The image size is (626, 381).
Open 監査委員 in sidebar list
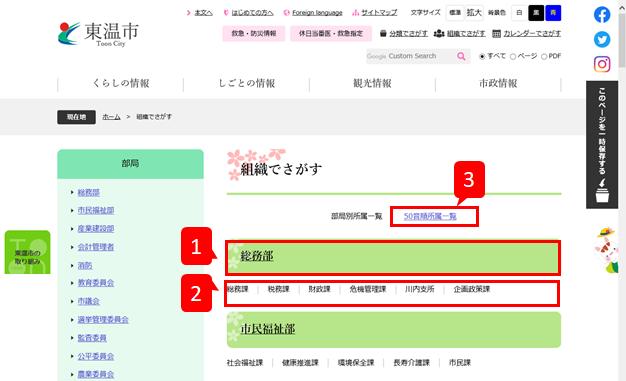pos(92,338)
